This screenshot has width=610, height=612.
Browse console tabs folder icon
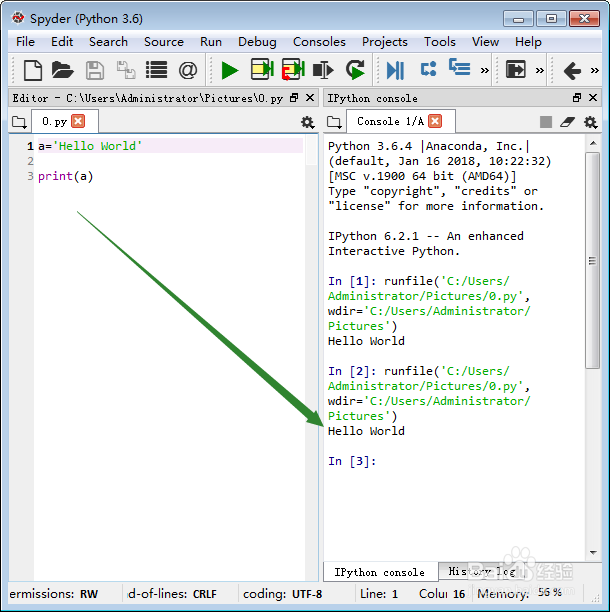click(x=334, y=122)
